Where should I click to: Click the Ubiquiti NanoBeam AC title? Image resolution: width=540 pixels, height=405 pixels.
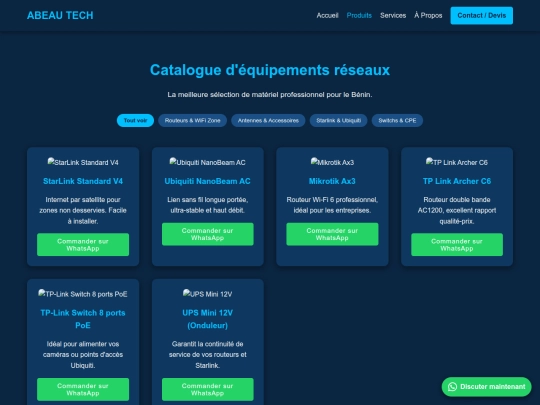tap(208, 181)
